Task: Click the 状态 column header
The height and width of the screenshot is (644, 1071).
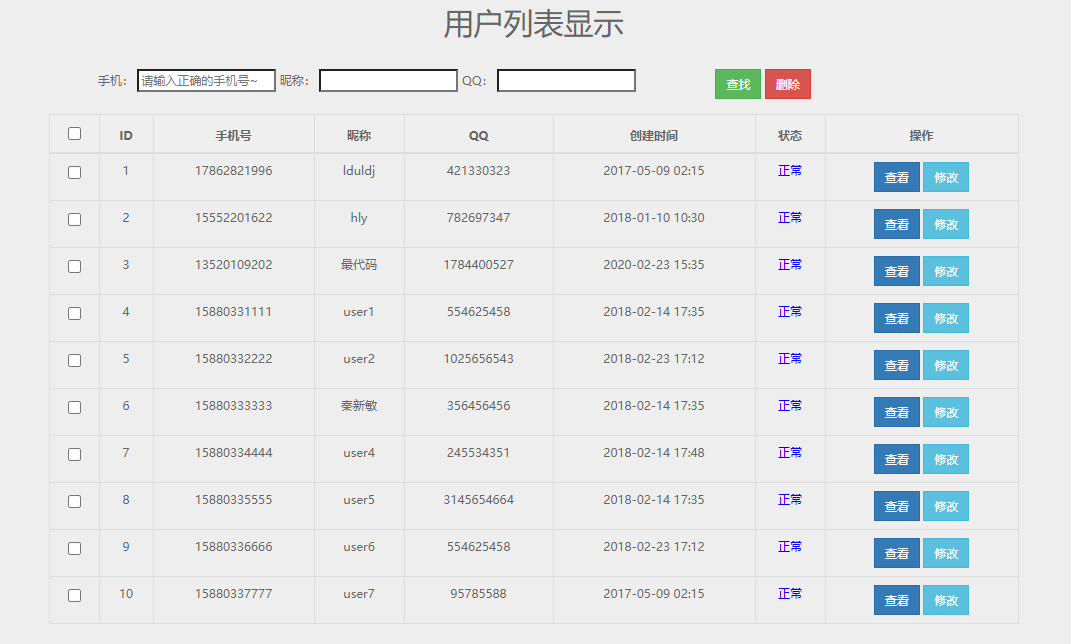Action: tap(790, 136)
